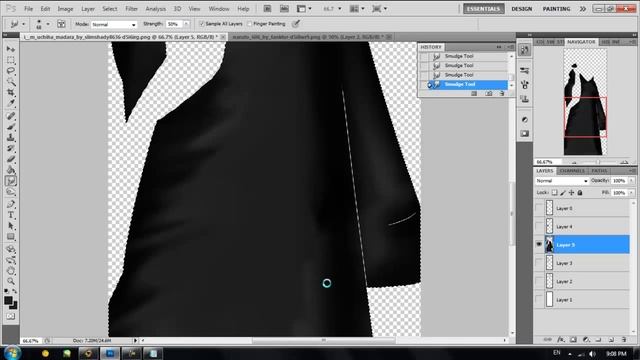Create a new layer icon
This screenshot has width=640, height=360.
pos(611,339)
